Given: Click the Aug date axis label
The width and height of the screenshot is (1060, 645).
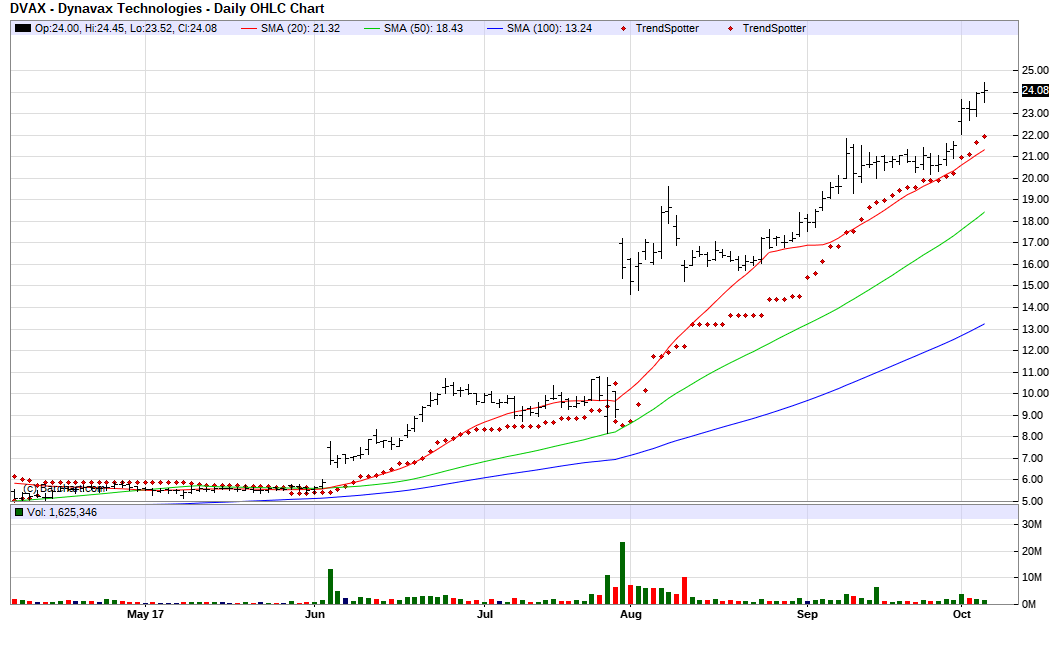Looking at the screenshot, I should (630, 614).
